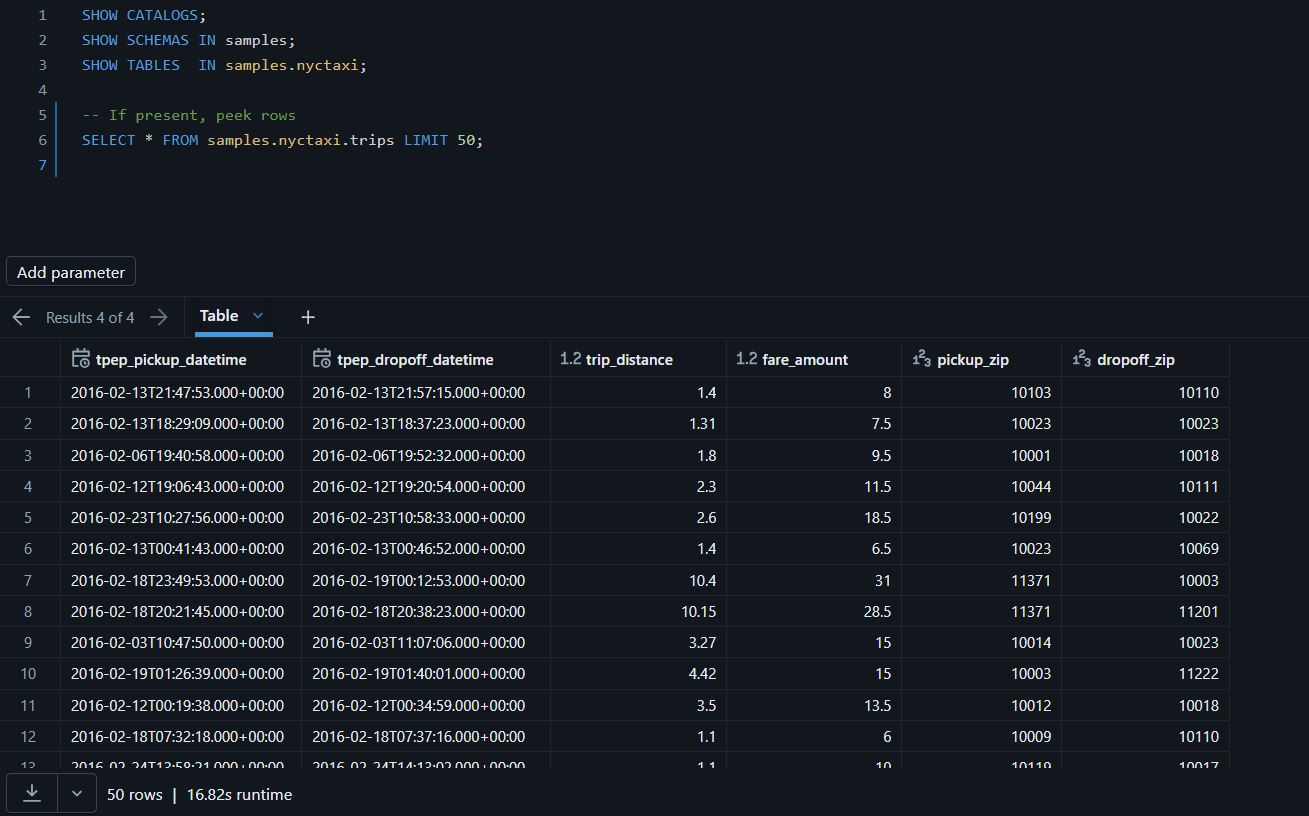Image resolution: width=1309 pixels, height=816 pixels.
Task: Go to previous result with left arrow
Action: [21, 317]
